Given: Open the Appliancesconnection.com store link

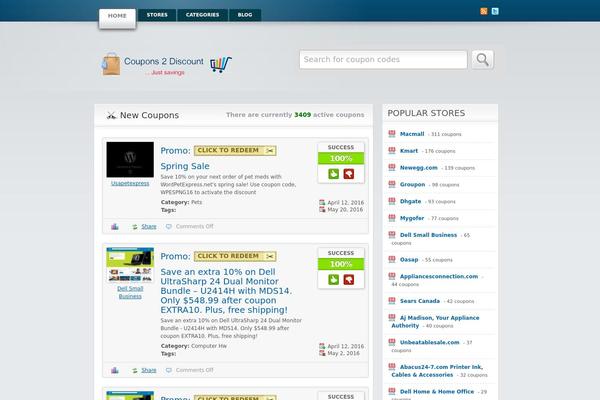Looking at the screenshot, I should tap(439, 276).
